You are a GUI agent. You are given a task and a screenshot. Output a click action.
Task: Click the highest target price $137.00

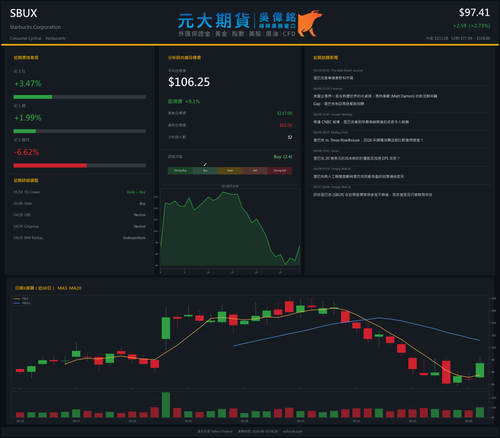(x=285, y=113)
